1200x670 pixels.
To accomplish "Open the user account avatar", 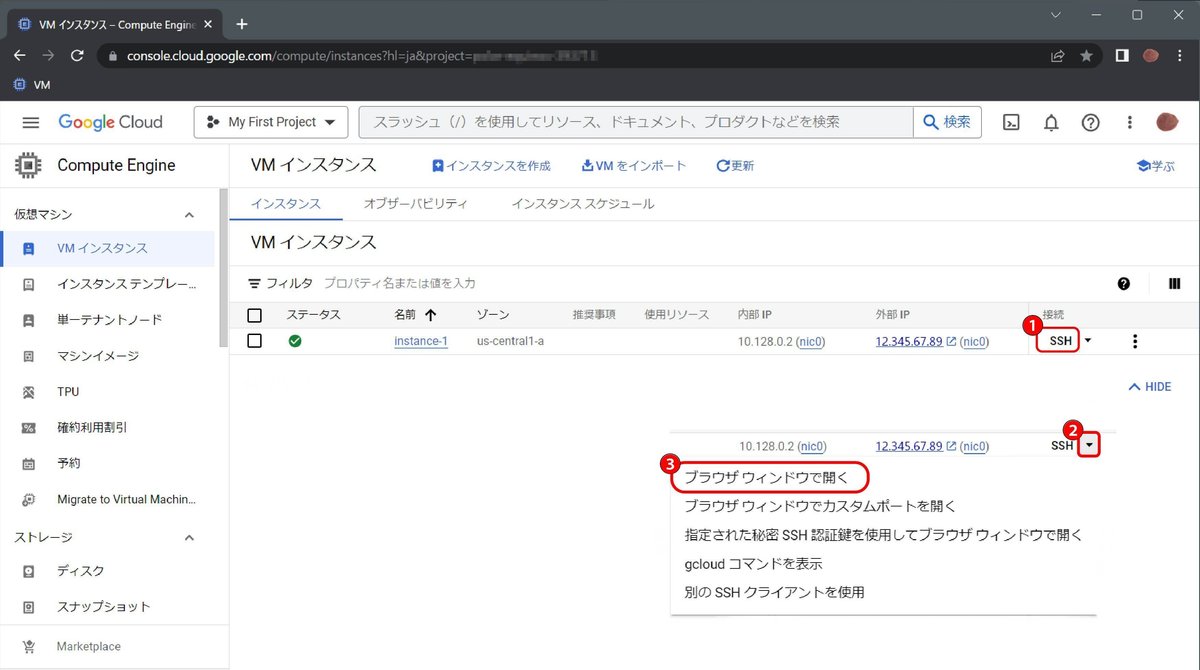I will click(x=1167, y=122).
